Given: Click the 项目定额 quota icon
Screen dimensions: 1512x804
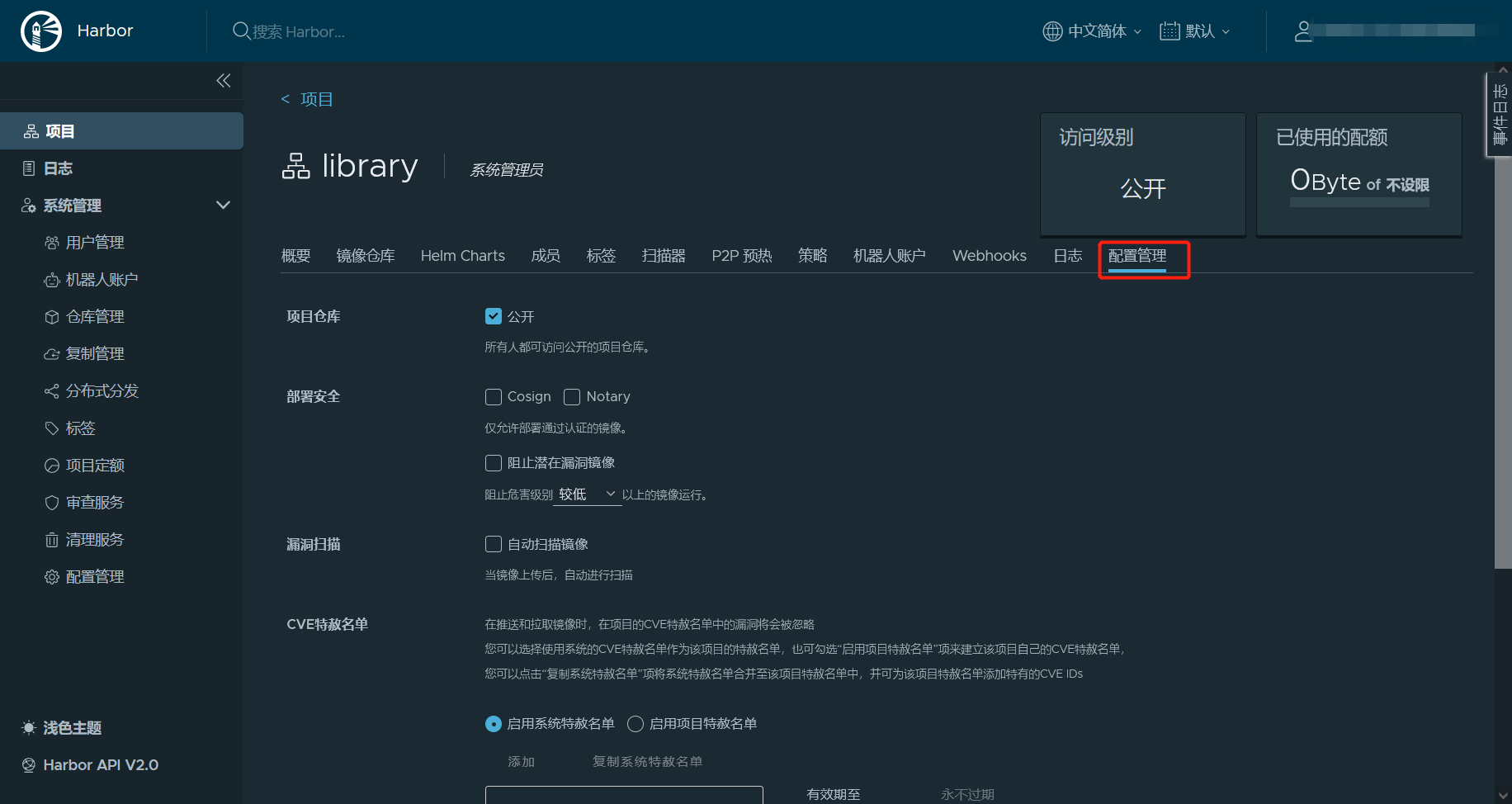Looking at the screenshot, I should coord(52,466).
